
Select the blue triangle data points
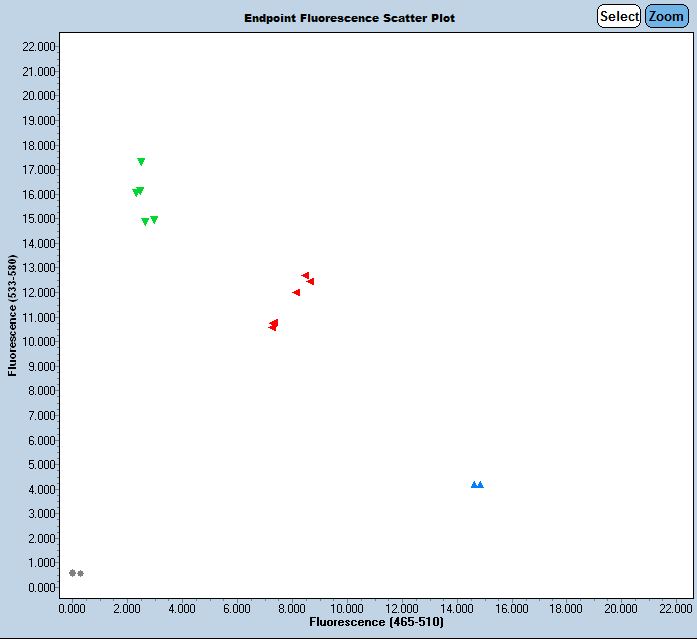pos(477,484)
